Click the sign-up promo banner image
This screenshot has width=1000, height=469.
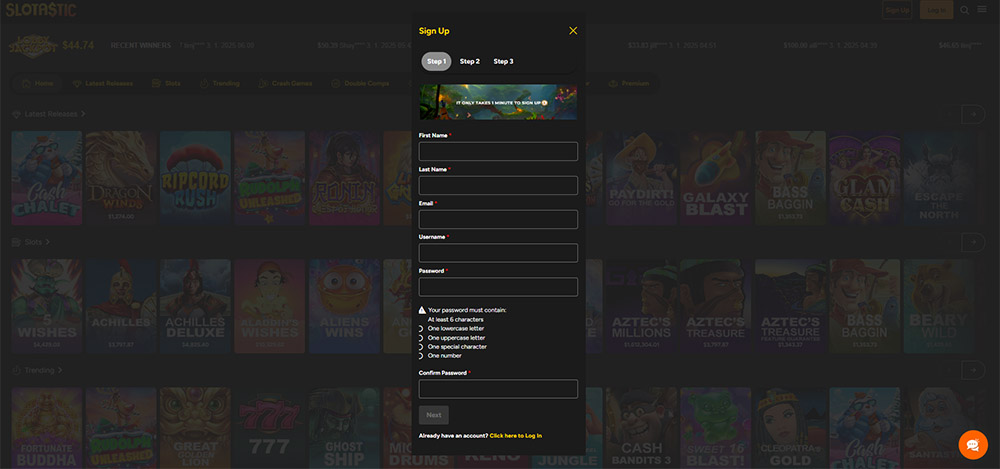click(x=498, y=101)
